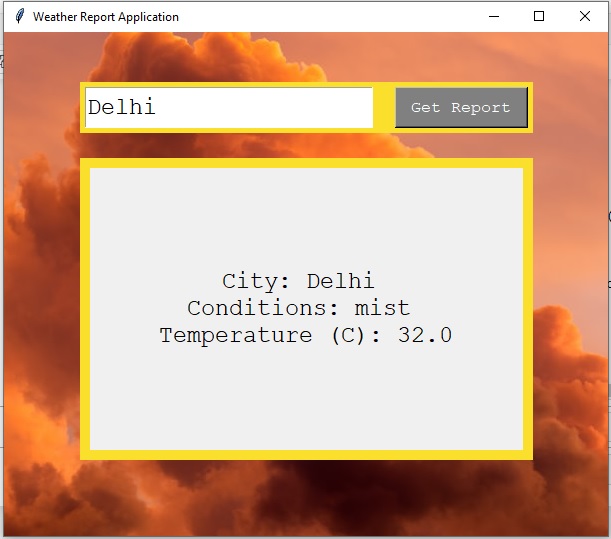Image resolution: width=611 pixels, height=539 pixels.
Task: Minimize the Weather Report Application window
Action: pyautogui.click(x=494, y=16)
